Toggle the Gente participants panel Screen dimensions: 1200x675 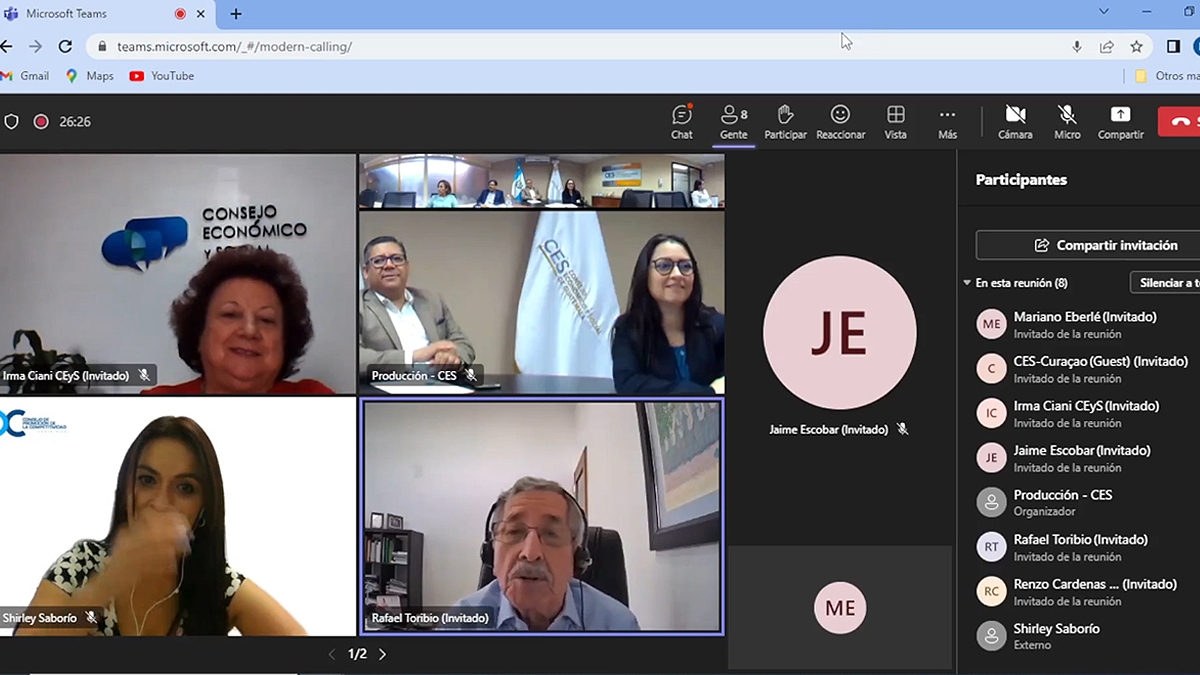[x=733, y=122]
